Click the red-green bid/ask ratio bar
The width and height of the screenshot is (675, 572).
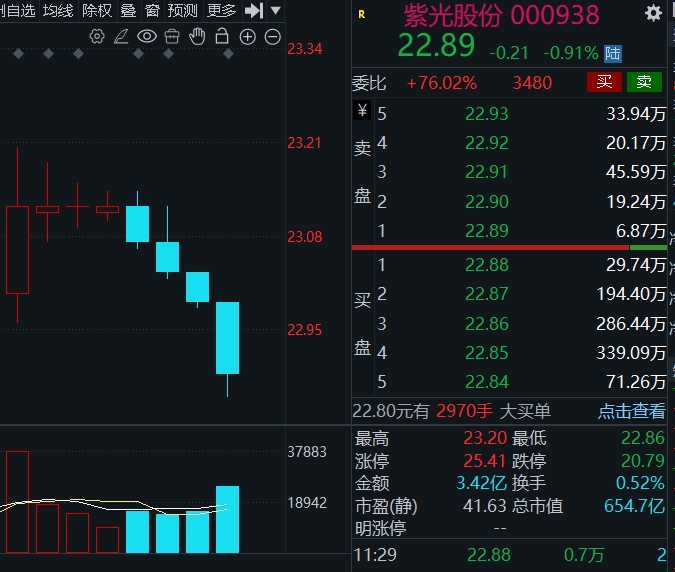pos(509,247)
